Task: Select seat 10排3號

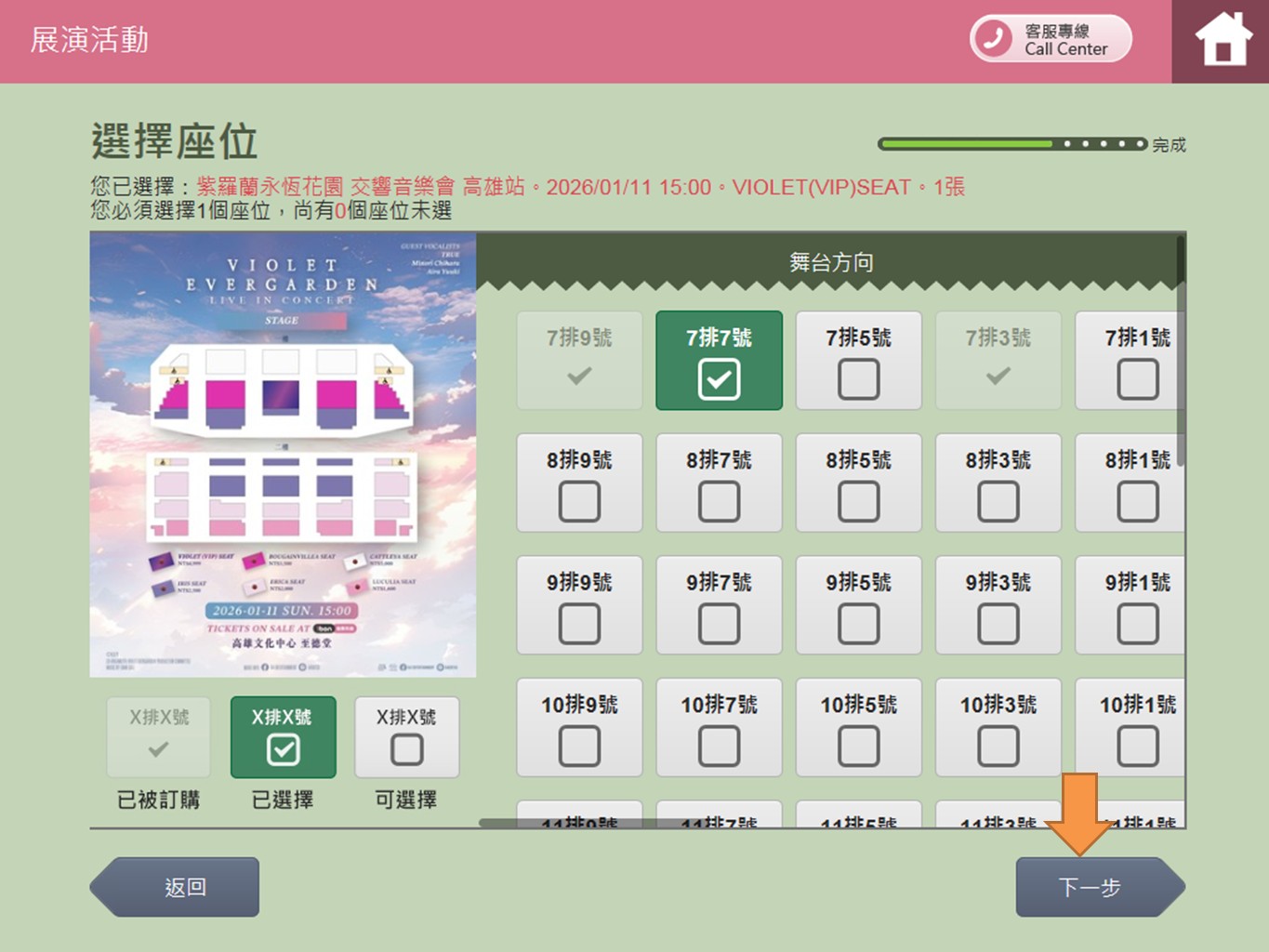Action: tap(998, 746)
